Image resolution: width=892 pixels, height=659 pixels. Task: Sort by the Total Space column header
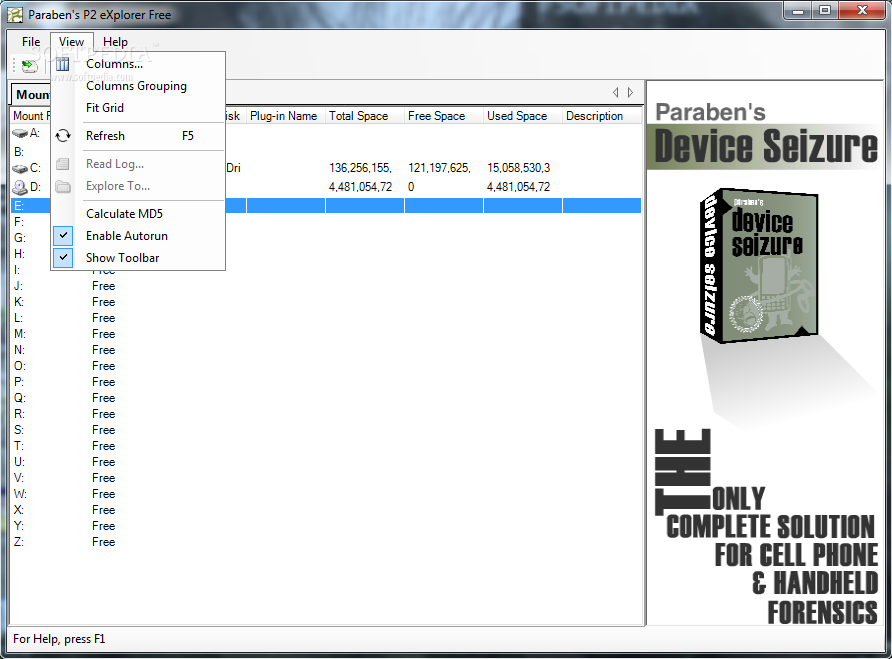tap(365, 116)
